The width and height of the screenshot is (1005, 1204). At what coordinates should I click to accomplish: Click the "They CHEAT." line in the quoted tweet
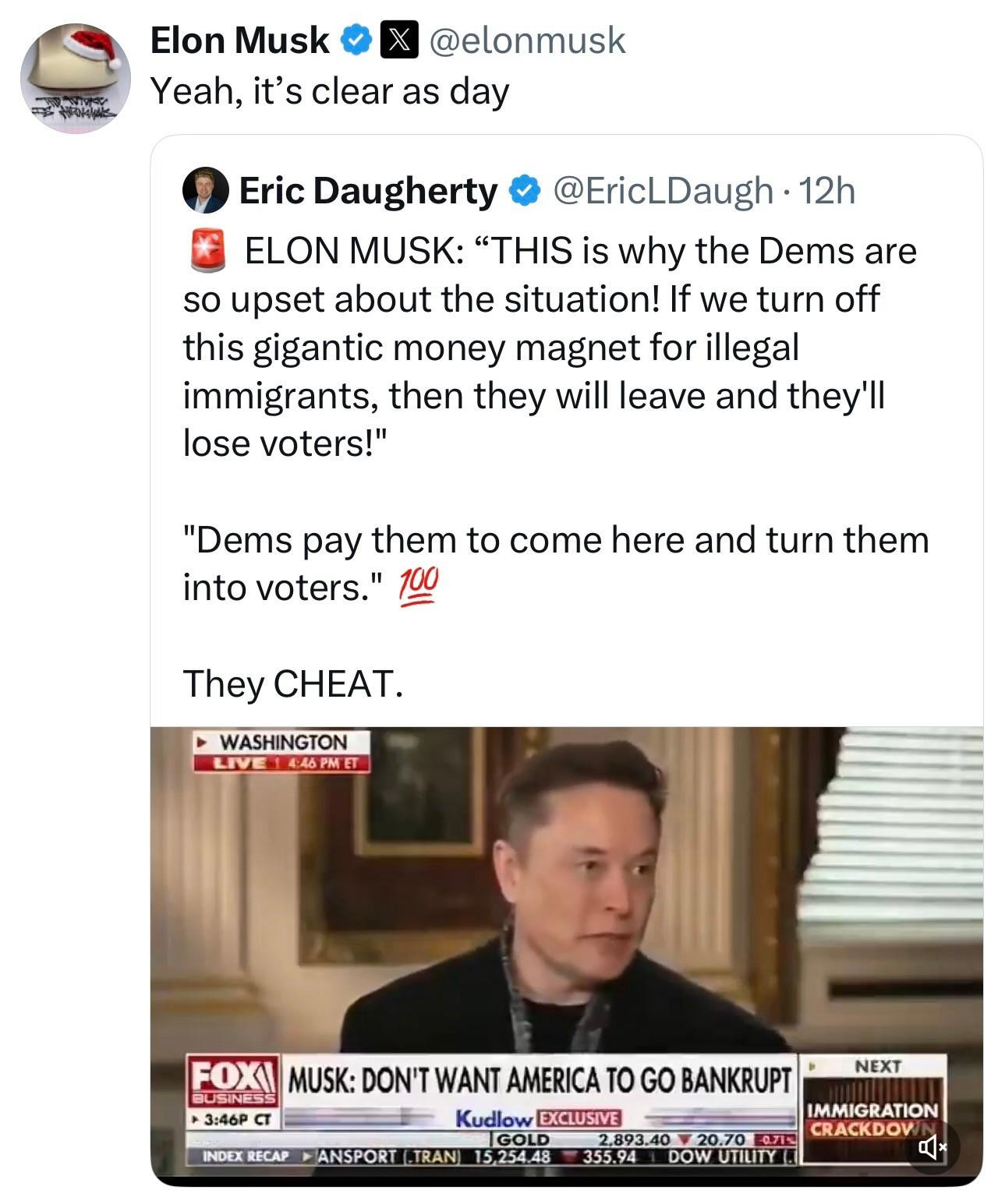point(293,683)
